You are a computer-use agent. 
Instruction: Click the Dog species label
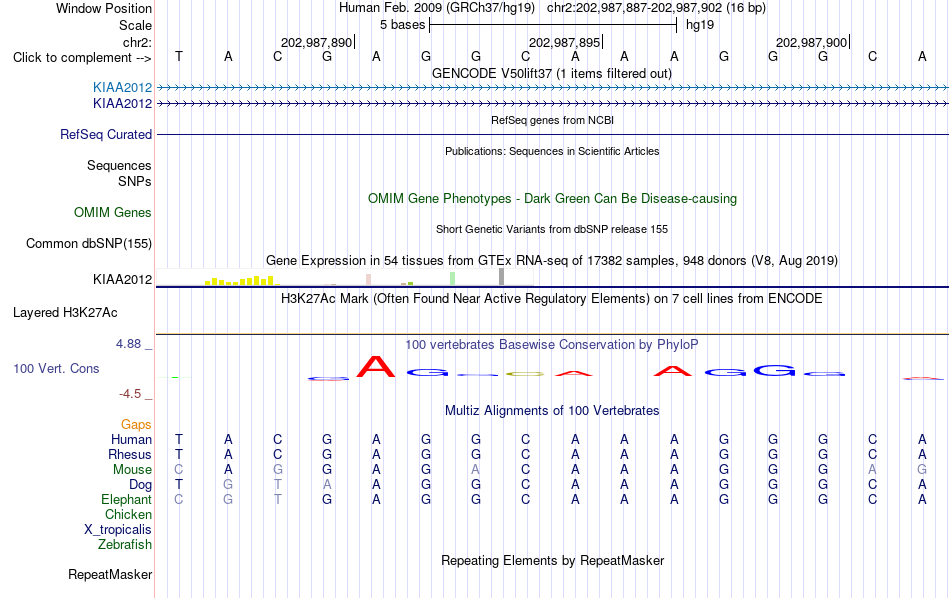pos(141,485)
